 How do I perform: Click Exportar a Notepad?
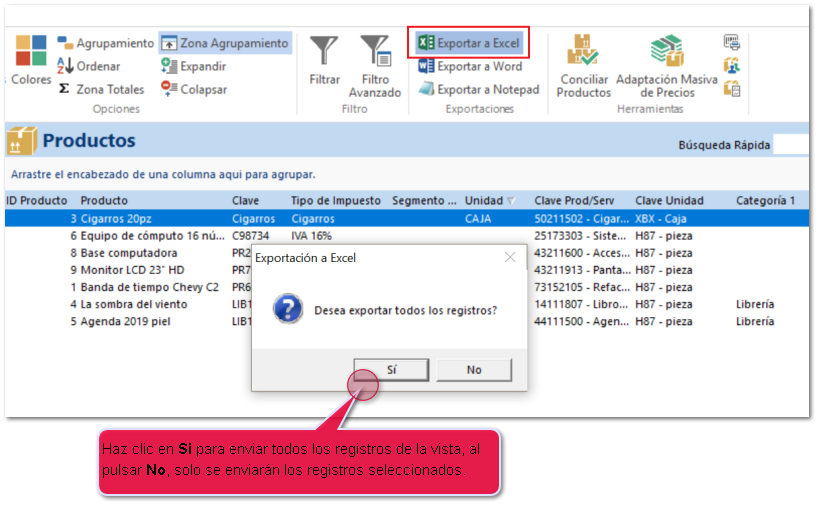pos(478,89)
